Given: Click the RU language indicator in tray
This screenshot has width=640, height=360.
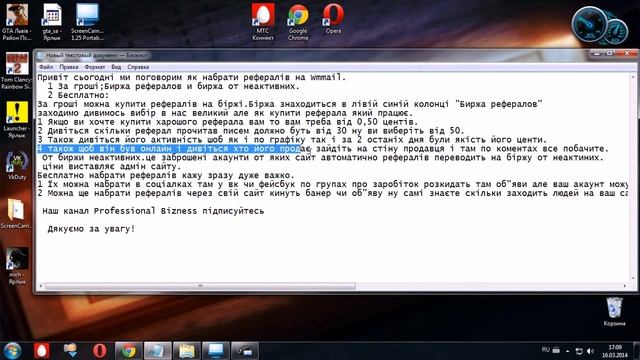Looking at the screenshot, I should point(546,350).
